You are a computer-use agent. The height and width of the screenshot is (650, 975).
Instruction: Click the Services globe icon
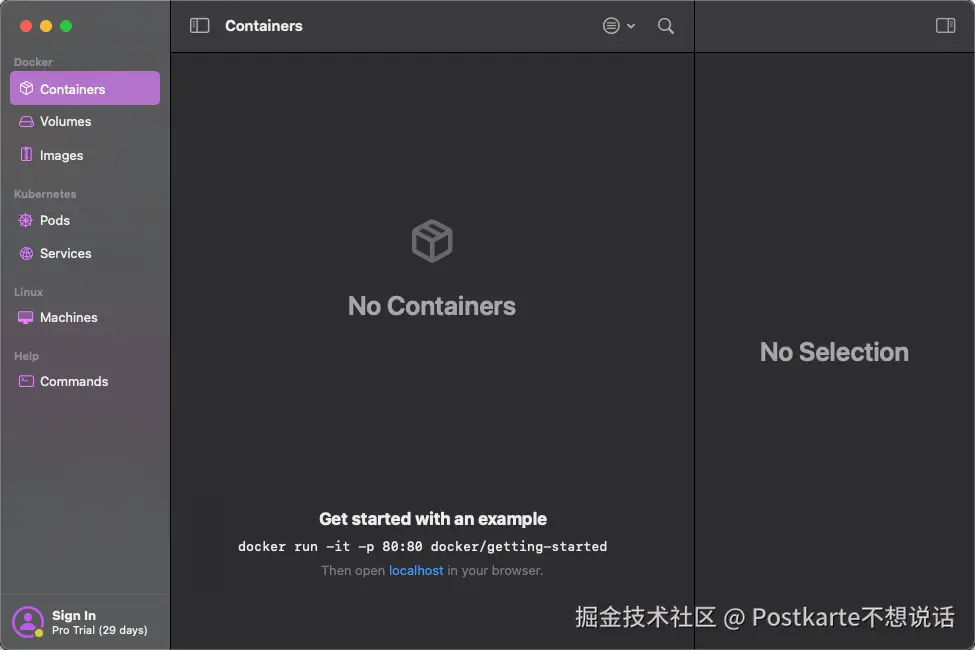coord(26,253)
